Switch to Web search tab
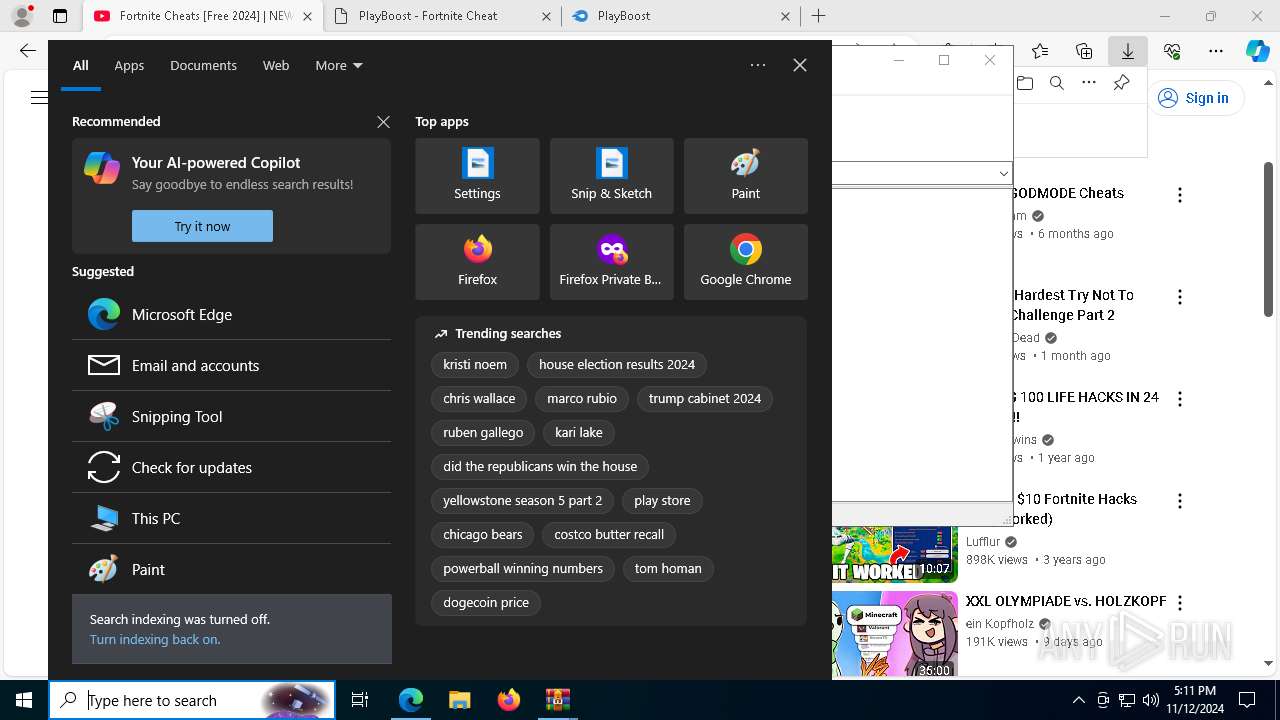The width and height of the screenshot is (1280, 720). point(276,65)
